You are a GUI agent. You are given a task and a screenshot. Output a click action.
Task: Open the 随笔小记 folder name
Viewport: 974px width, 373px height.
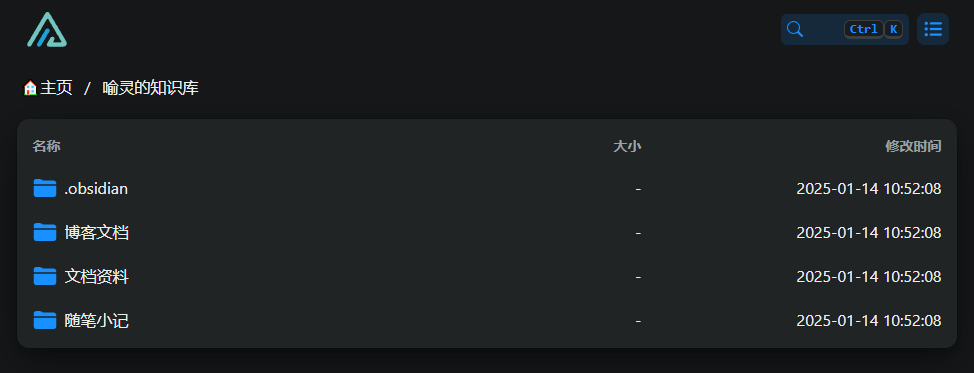(96, 321)
